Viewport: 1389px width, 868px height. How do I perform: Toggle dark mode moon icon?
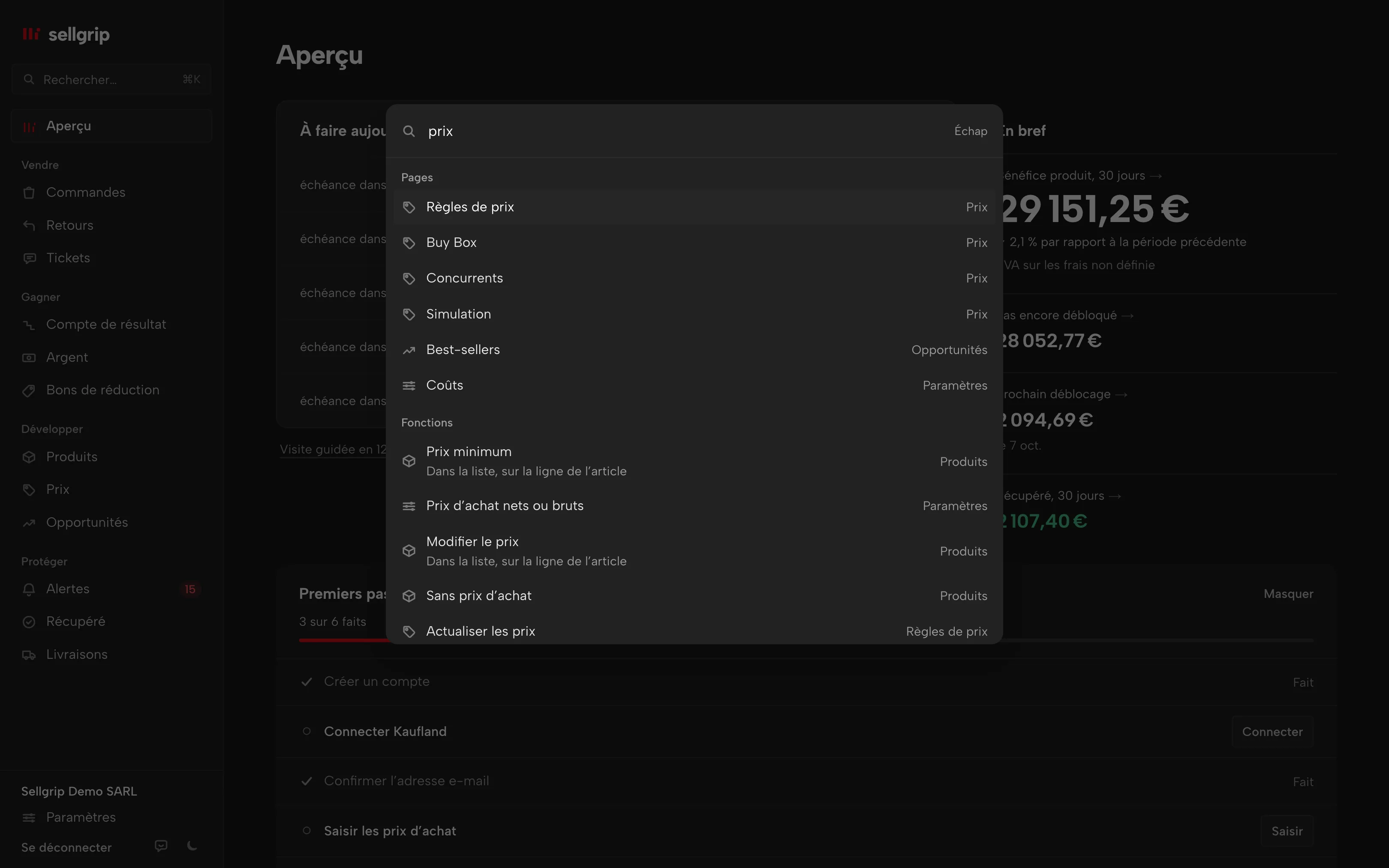[x=192, y=846]
